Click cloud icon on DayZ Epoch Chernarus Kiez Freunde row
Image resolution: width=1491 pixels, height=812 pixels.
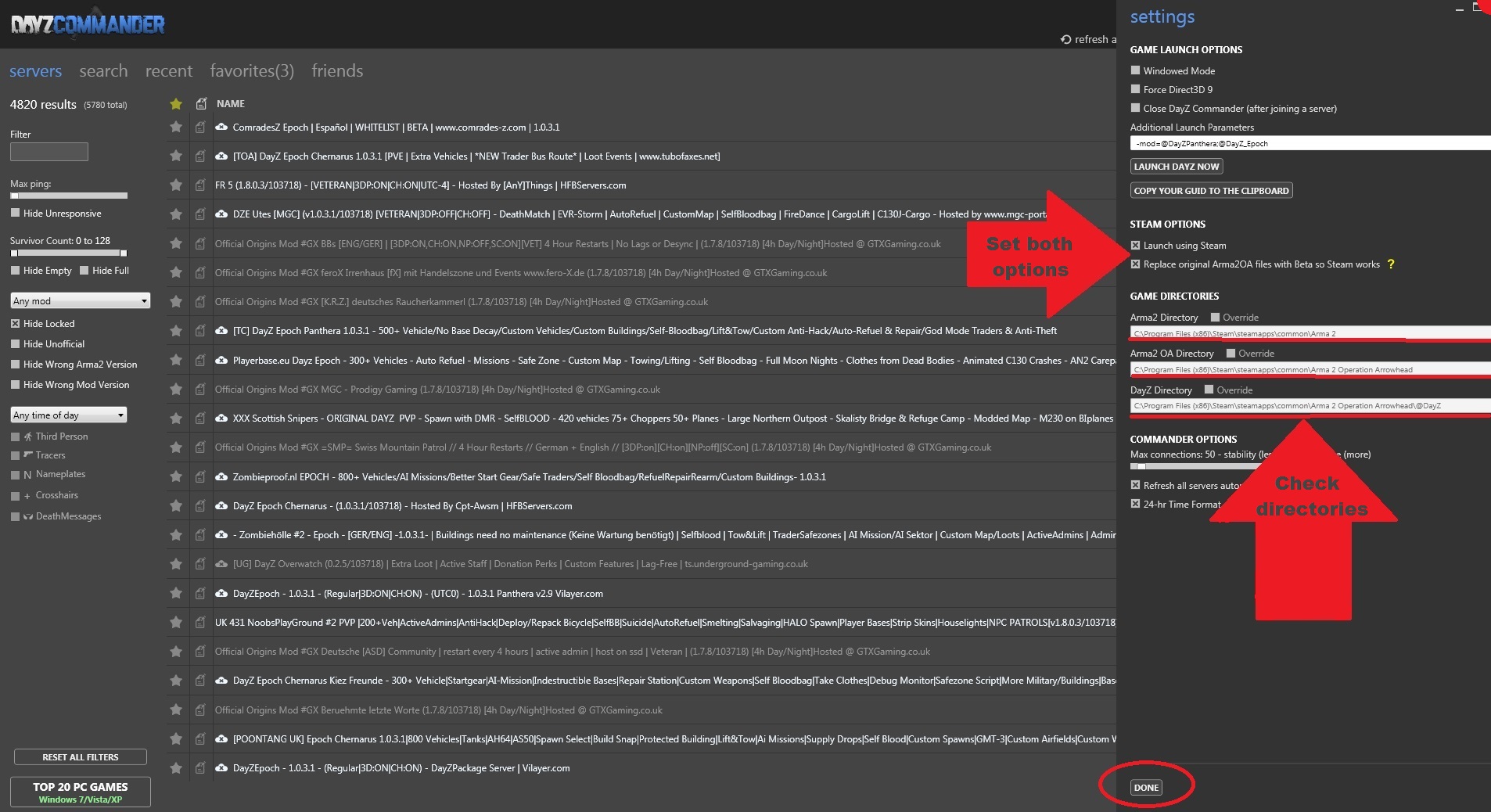[x=221, y=680]
